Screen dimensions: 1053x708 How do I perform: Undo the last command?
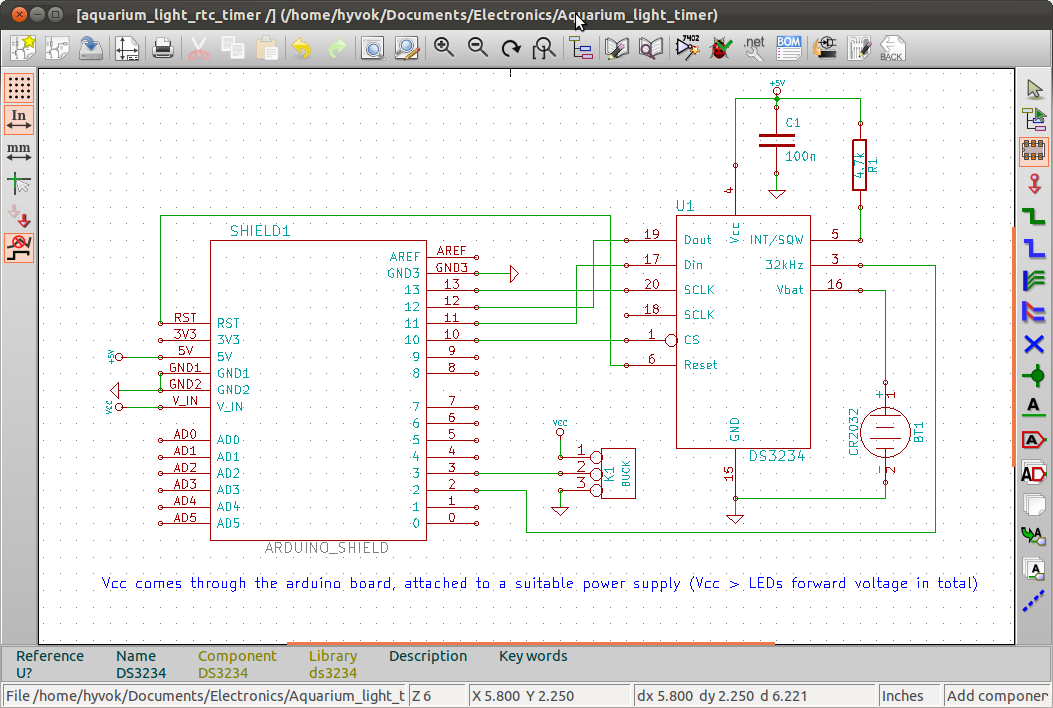302,48
